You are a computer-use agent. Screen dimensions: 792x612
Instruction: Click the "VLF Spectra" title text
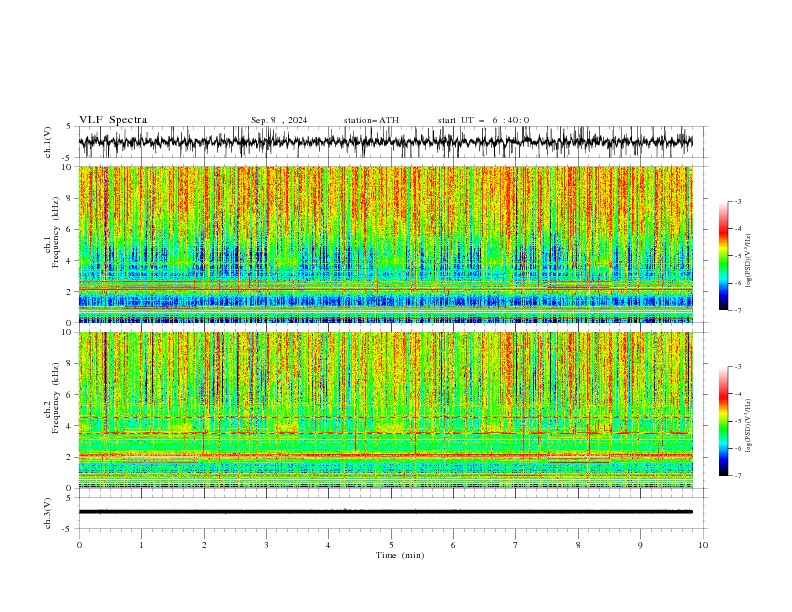pos(113,120)
